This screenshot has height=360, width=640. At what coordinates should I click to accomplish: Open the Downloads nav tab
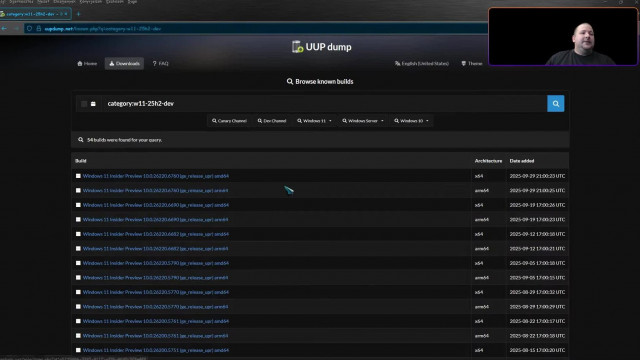click(x=124, y=64)
